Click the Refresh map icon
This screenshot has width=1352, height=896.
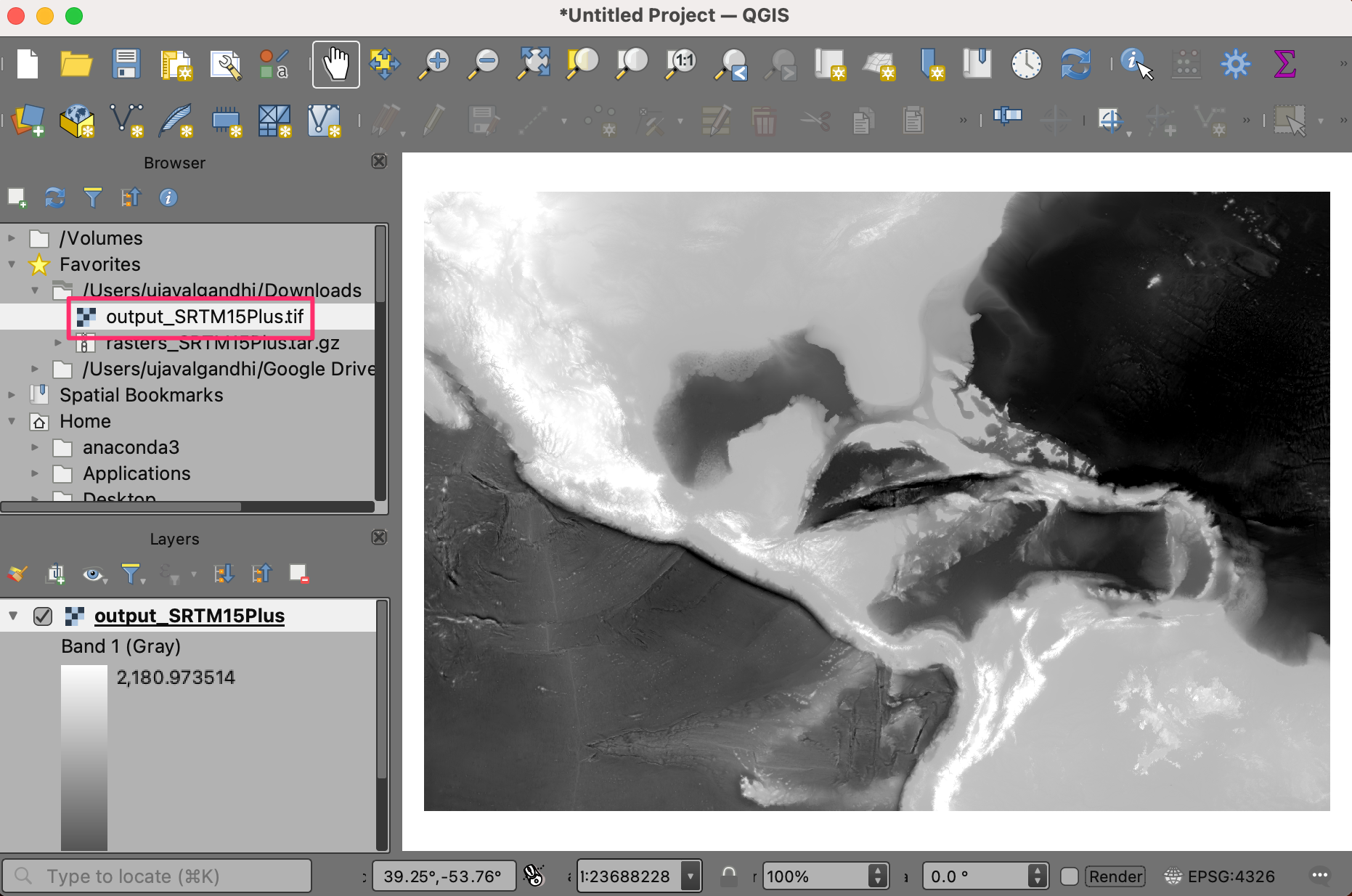pos(1075,65)
